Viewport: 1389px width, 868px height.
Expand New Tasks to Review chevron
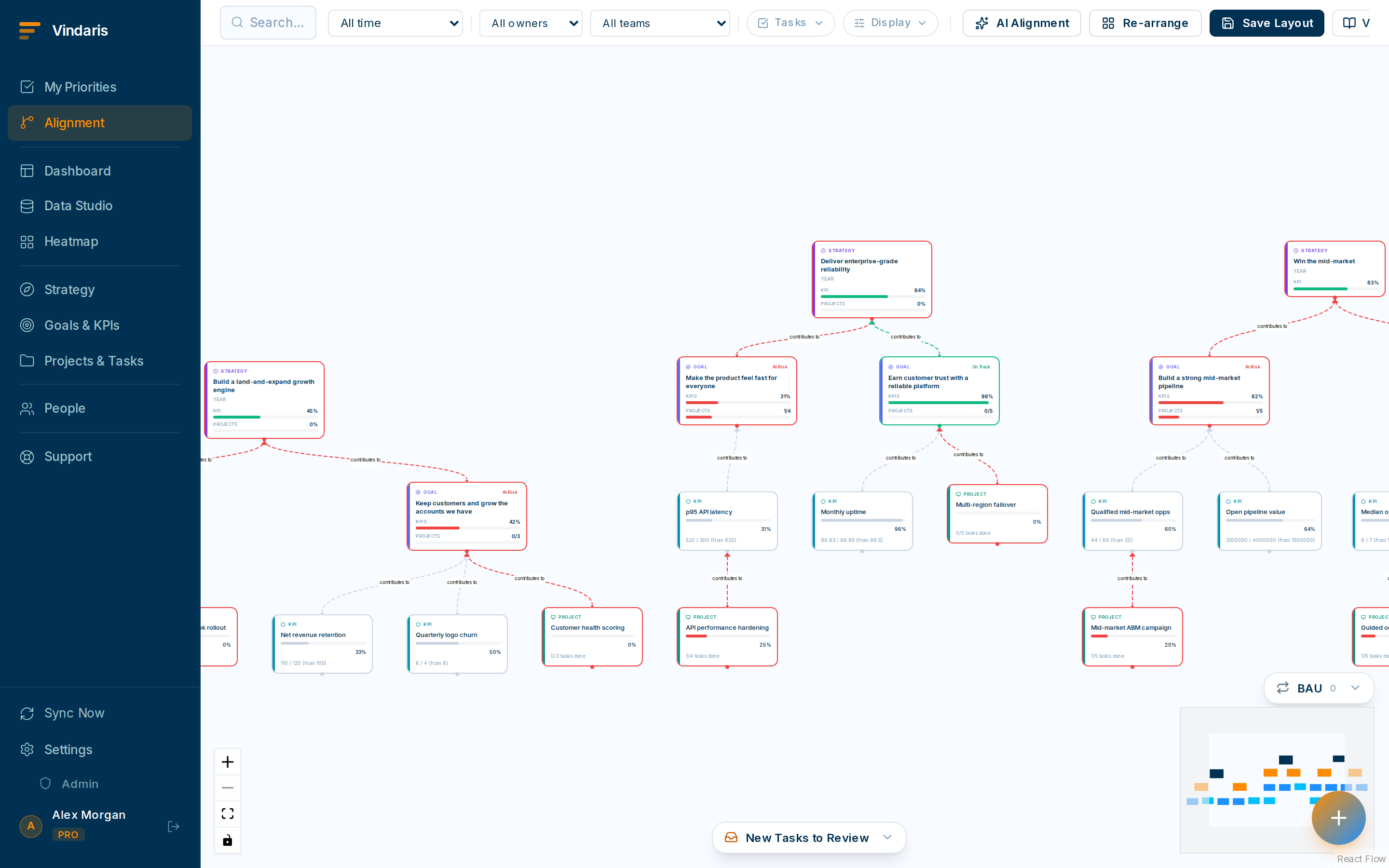(x=887, y=838)
